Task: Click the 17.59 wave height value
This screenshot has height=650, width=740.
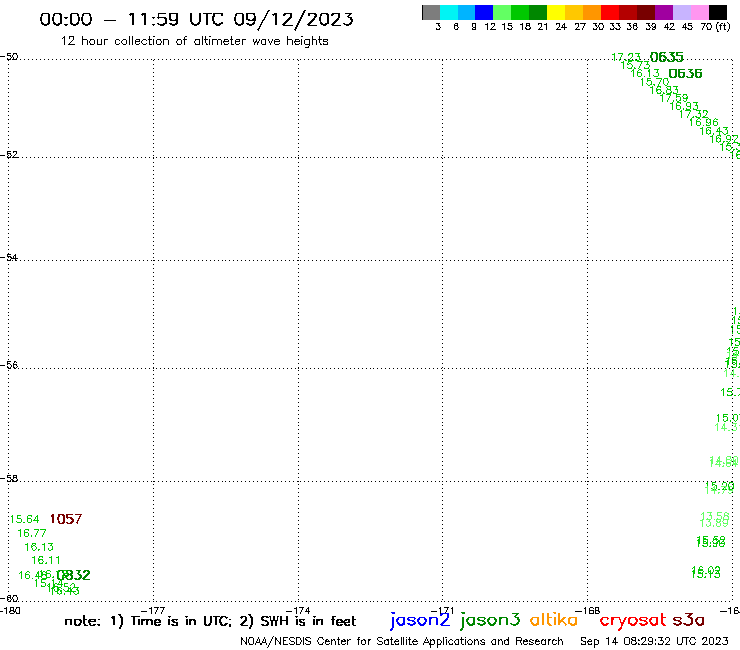Action: 674,98
